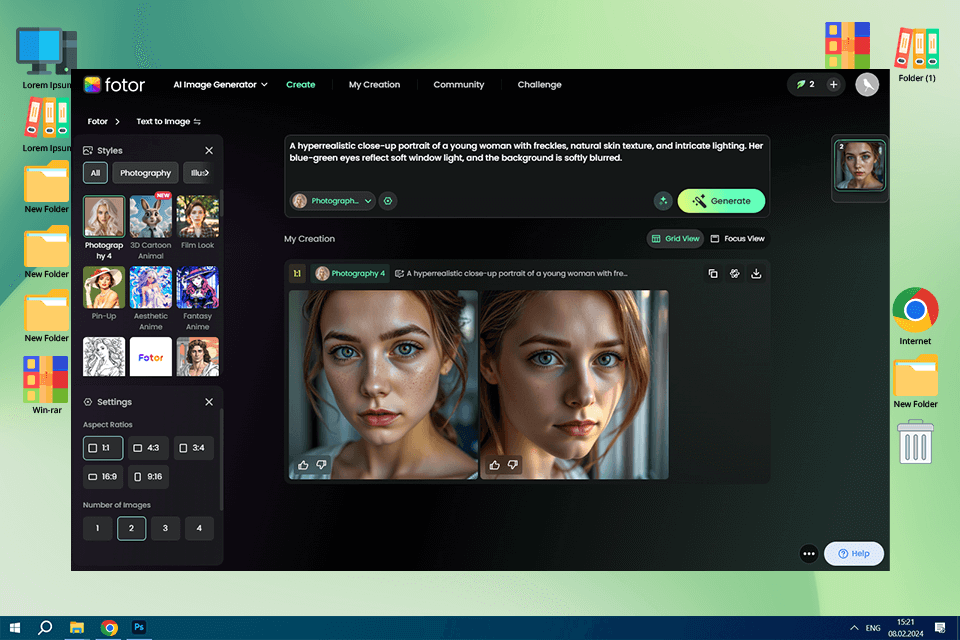Click the 1:1 ratio badge on creation
The image size is (960, 640).
297,274
